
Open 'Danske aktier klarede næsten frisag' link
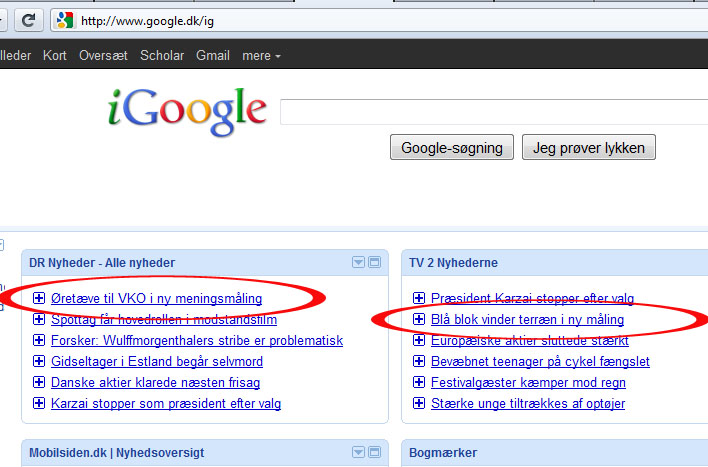(155, 383)
